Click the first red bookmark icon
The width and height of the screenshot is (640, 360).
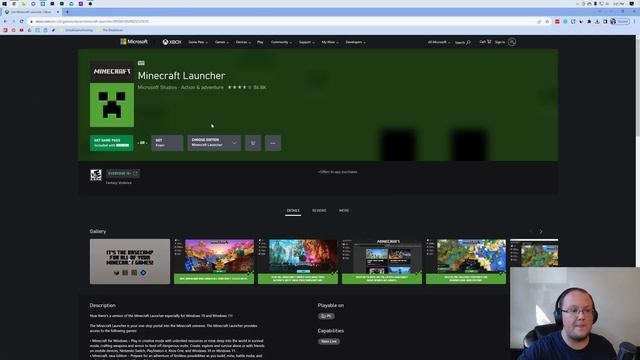click(x=5, y=30)
